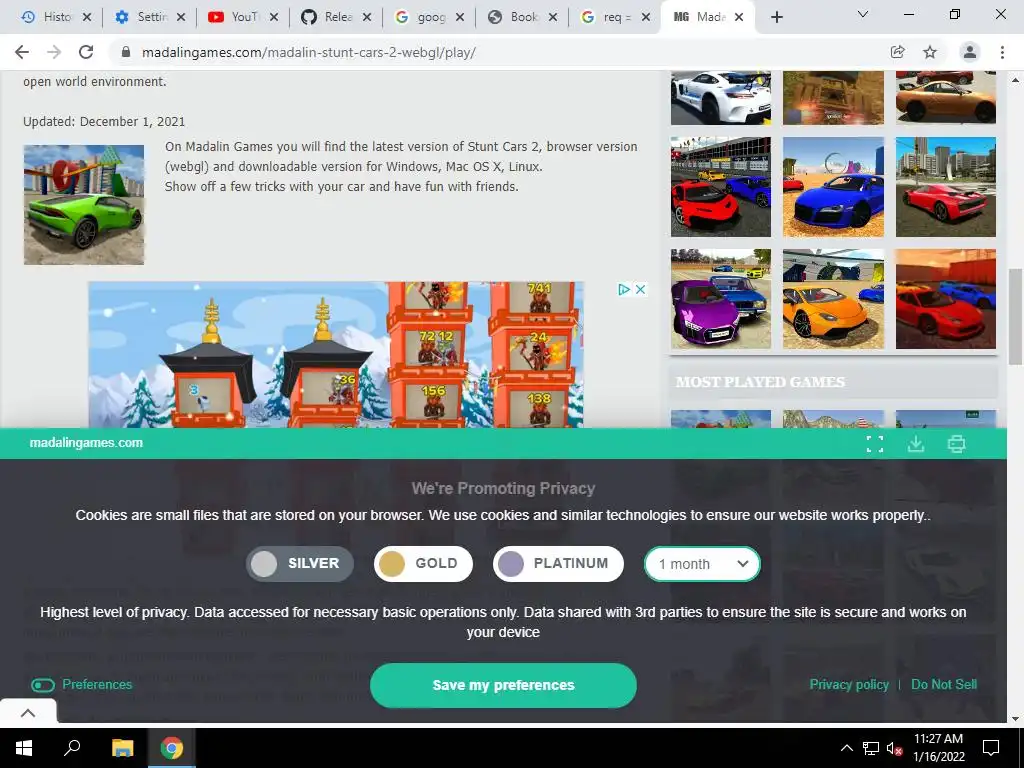Close the History tab
1024x768 pixels.
87,18
